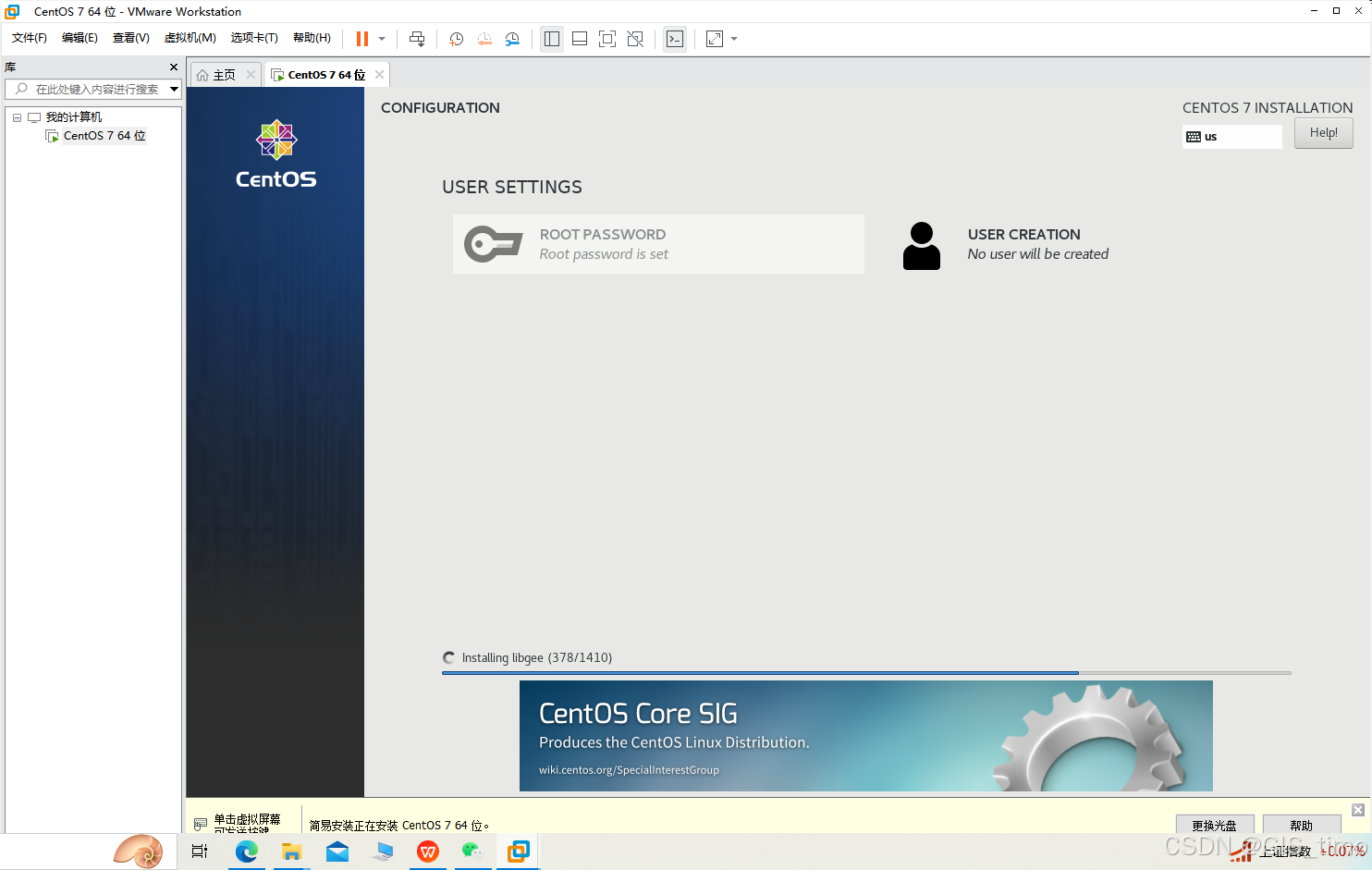The width and height of the screenshot is (1372, 870).
Task: Click the VMware logo in title bar
Action: tap(12, 11)
